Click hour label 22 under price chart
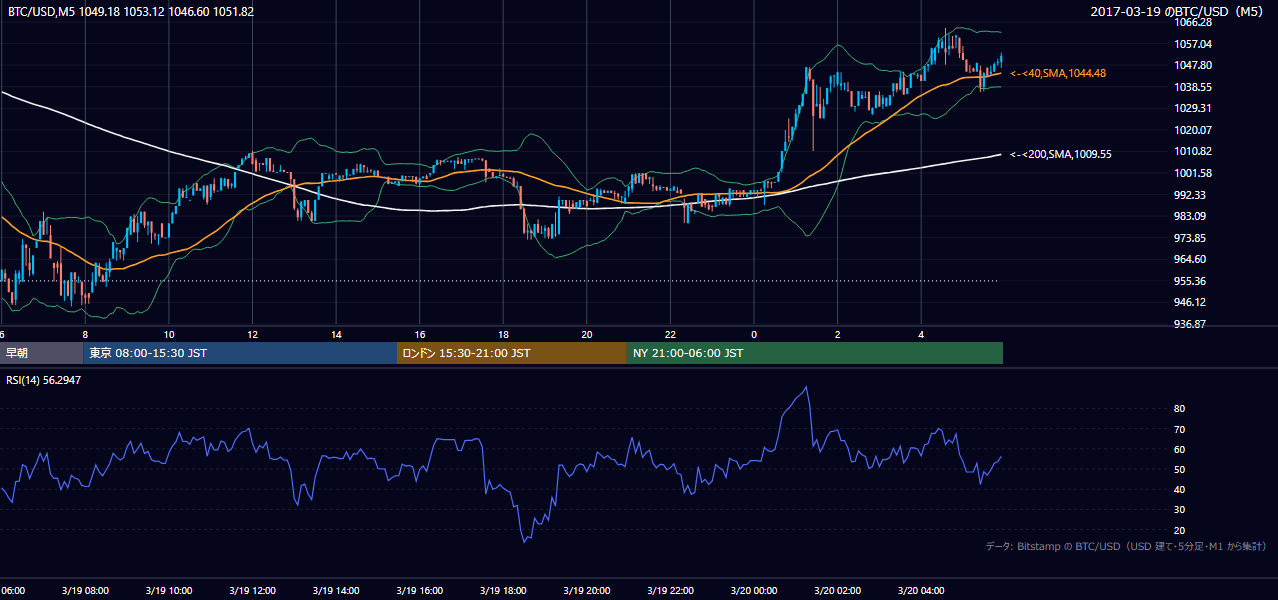Viewport: 1278px width, 600px height. point(670,334)
